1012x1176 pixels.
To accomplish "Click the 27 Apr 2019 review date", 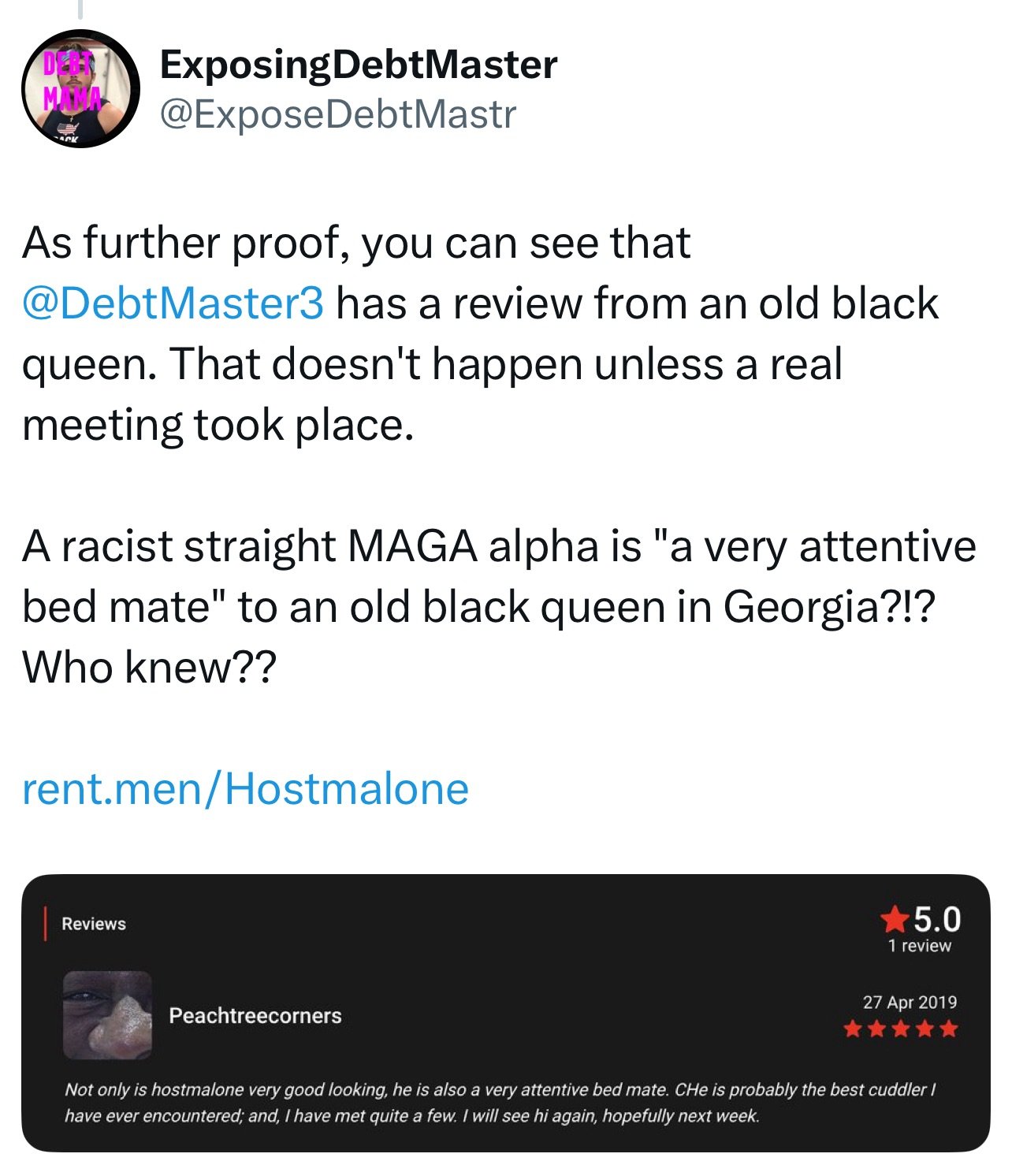I will point(910,1002).
